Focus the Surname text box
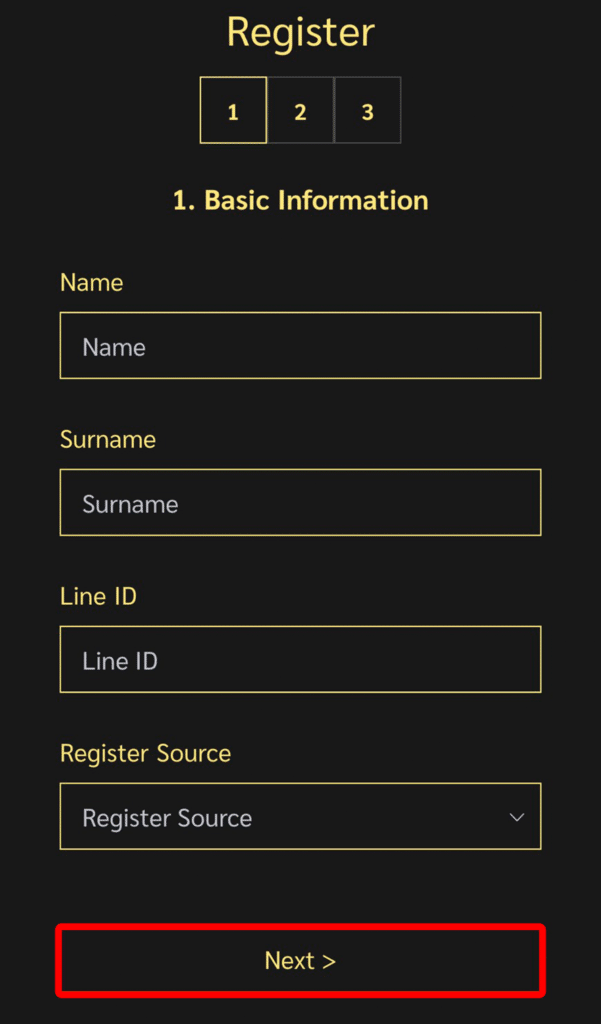This screenshot has height=1024, width=601. (300, 503)
